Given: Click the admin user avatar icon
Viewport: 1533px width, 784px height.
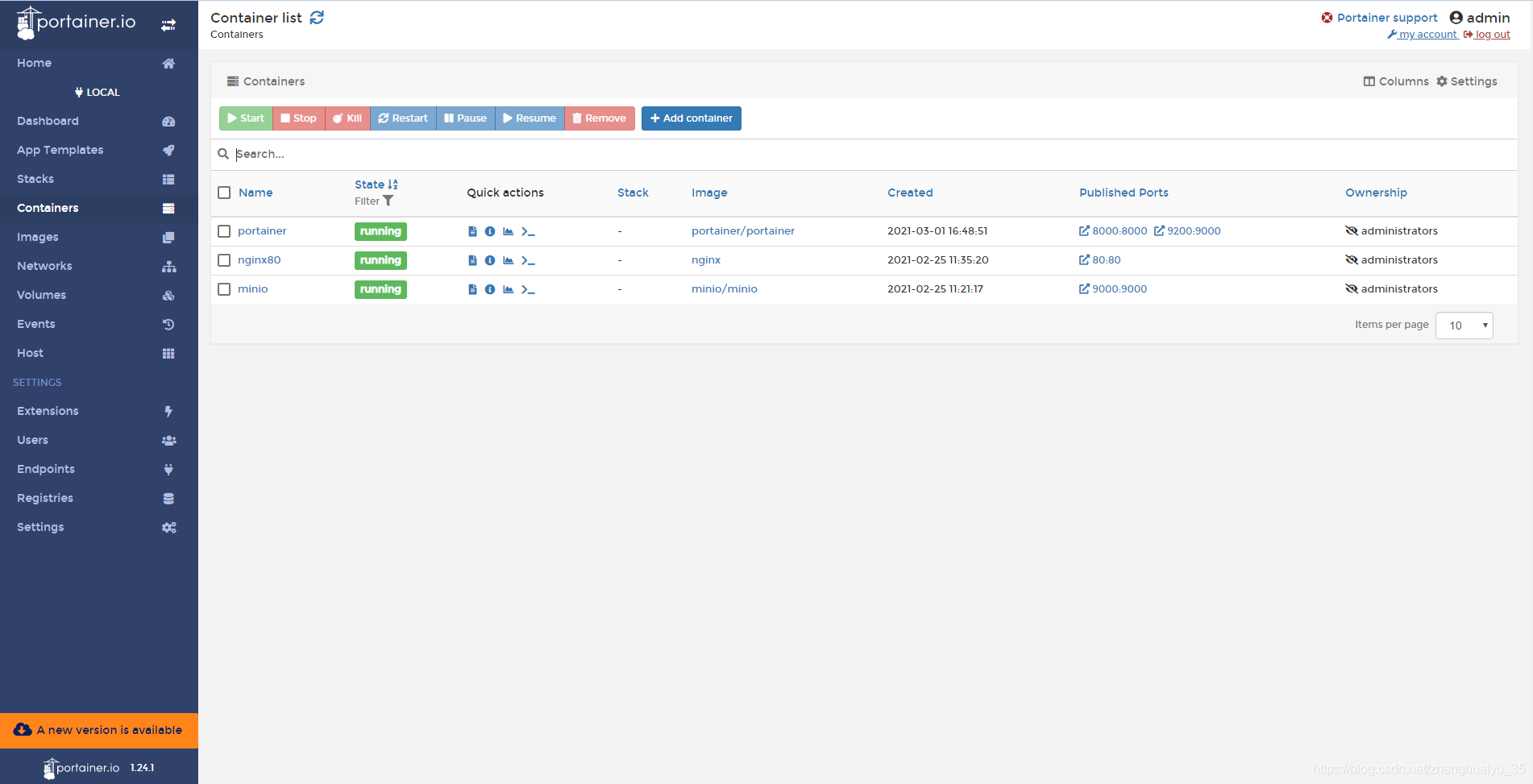Looking at the screenshot, I should click(x=1456, y=18).
